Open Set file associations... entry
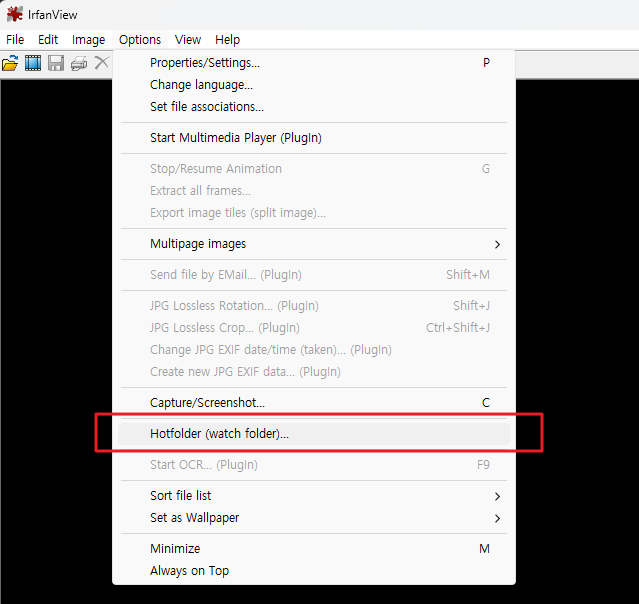Image resolution: width=639 pixels, height=604 pixels. 314,107
